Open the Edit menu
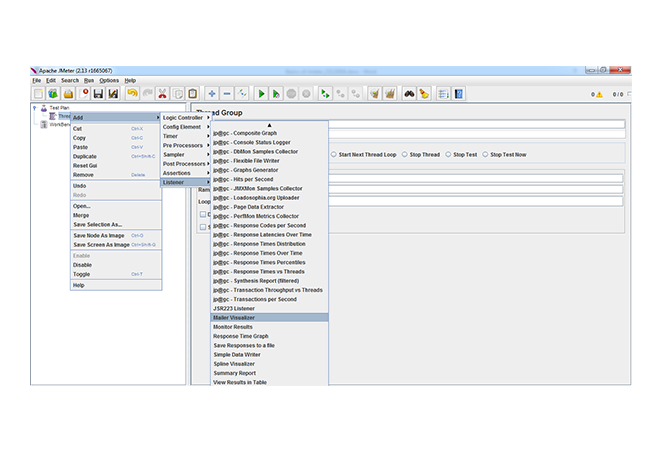Screen dimensions: 661x452 click(51, 81)
